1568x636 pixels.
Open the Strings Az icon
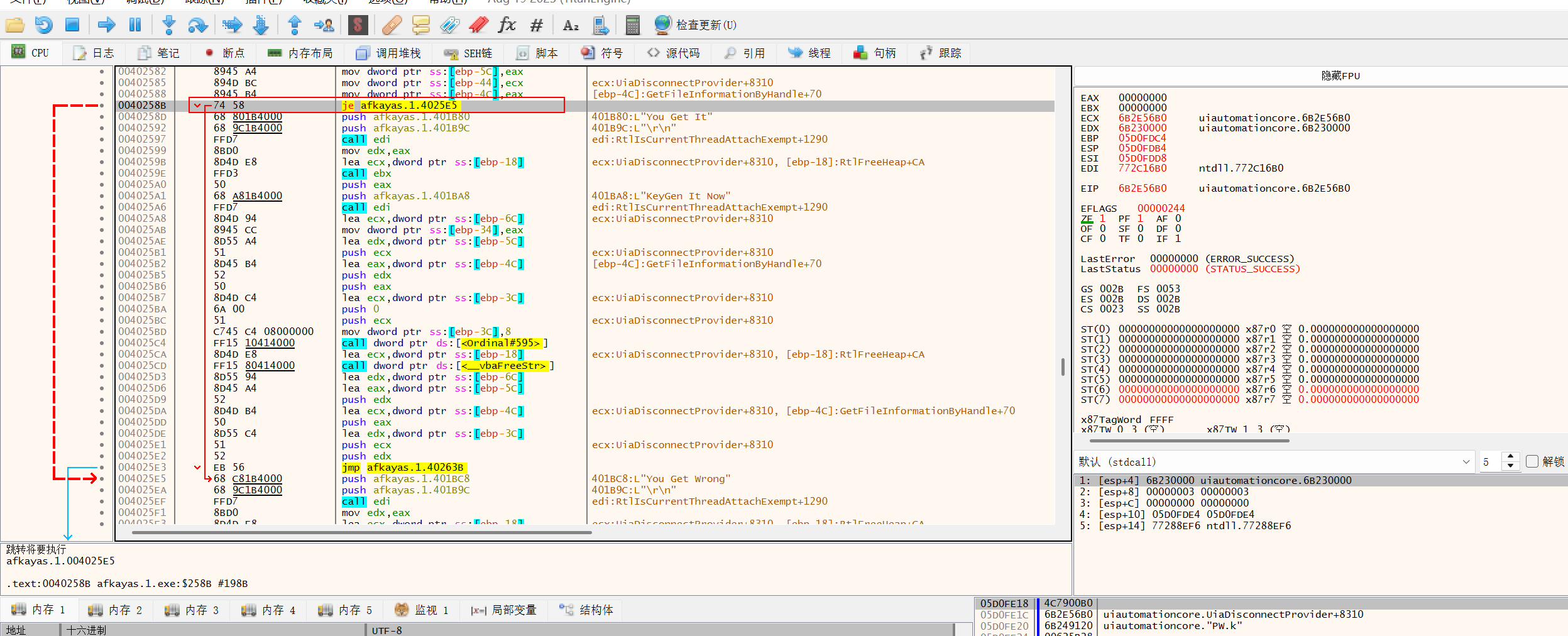(x=571, y=25)
